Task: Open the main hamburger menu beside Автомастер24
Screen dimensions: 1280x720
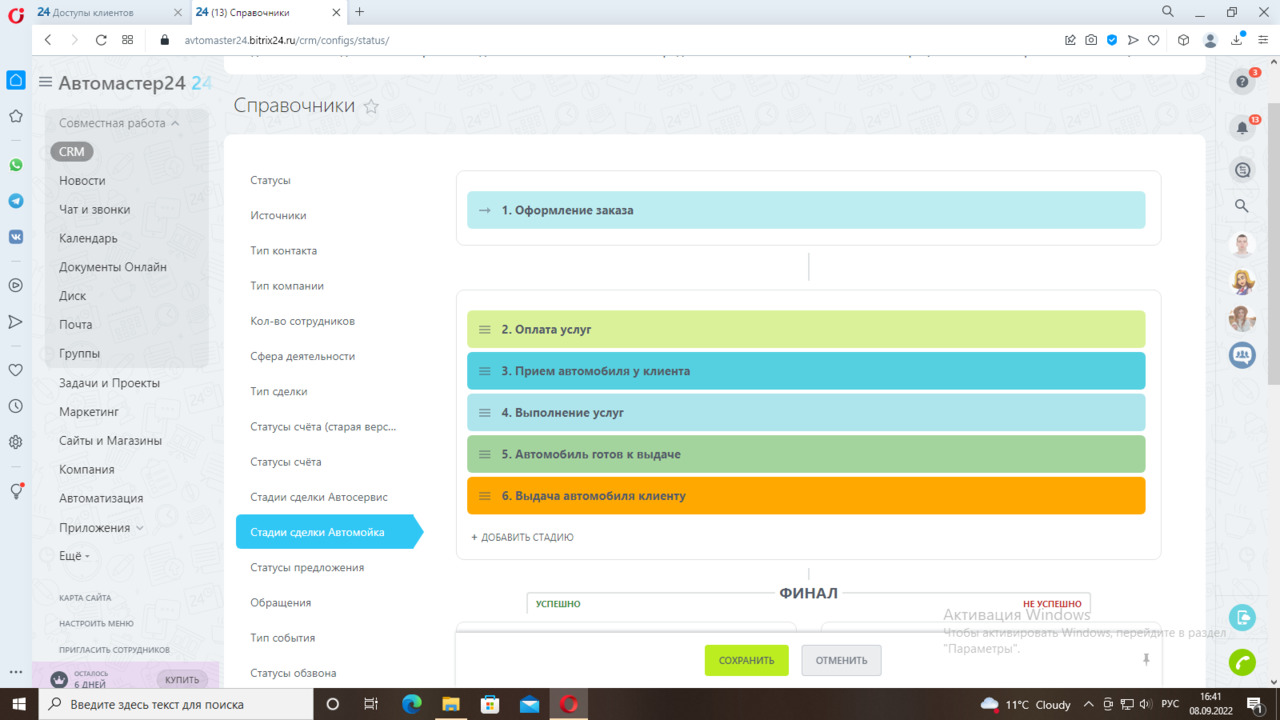Action: tap(45, 82)
